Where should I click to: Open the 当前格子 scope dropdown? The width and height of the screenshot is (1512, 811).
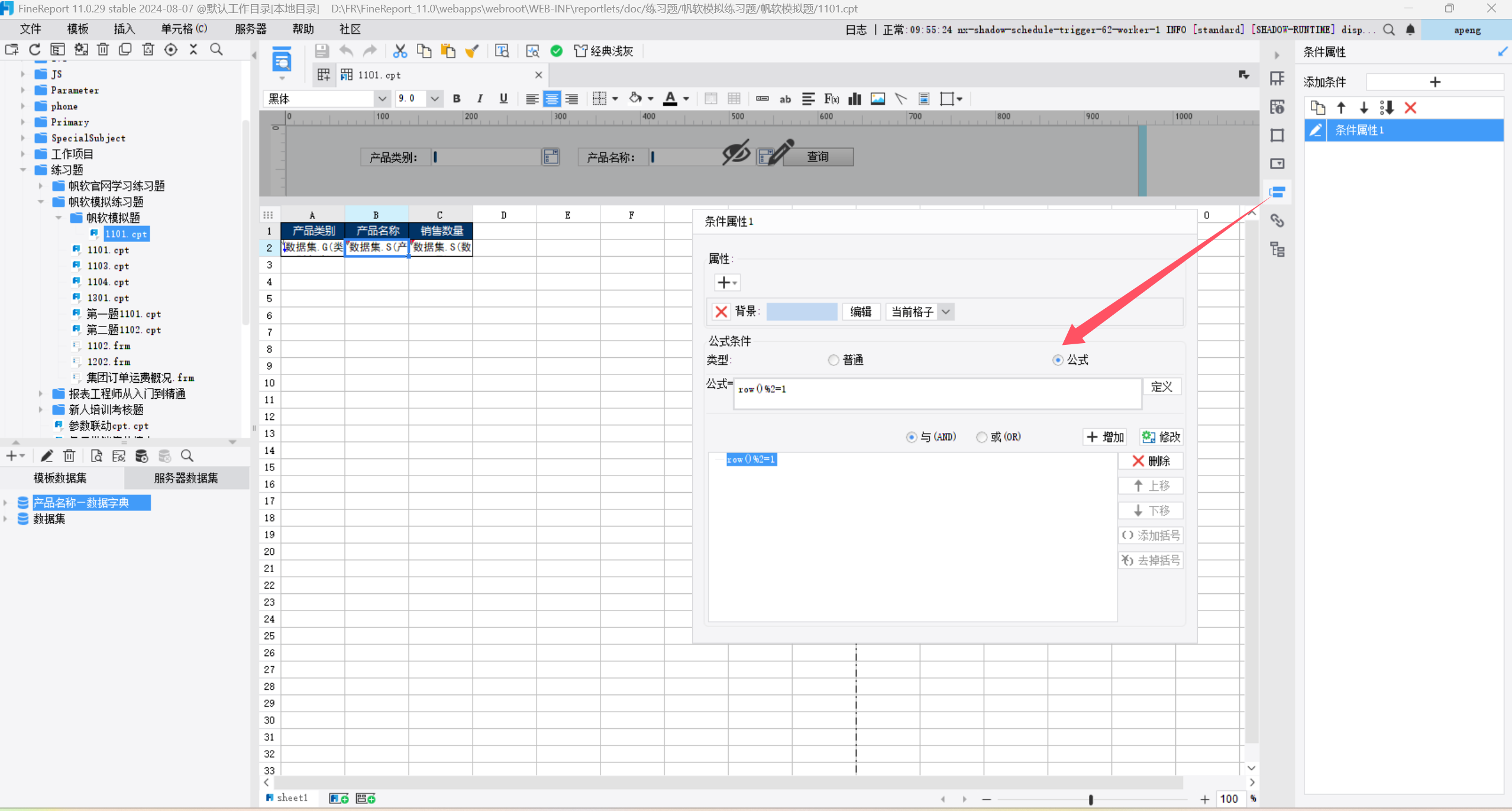click(945, 312)
